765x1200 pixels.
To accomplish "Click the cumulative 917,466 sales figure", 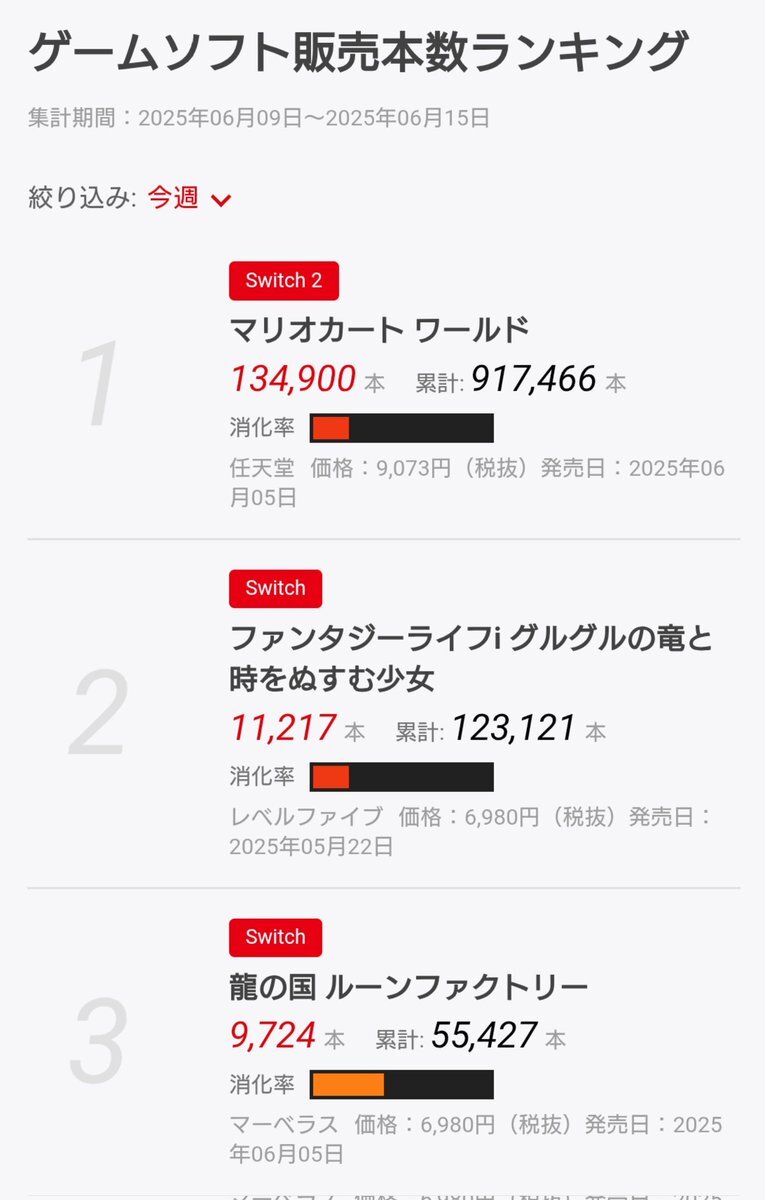I will click(x=534, y=379).
